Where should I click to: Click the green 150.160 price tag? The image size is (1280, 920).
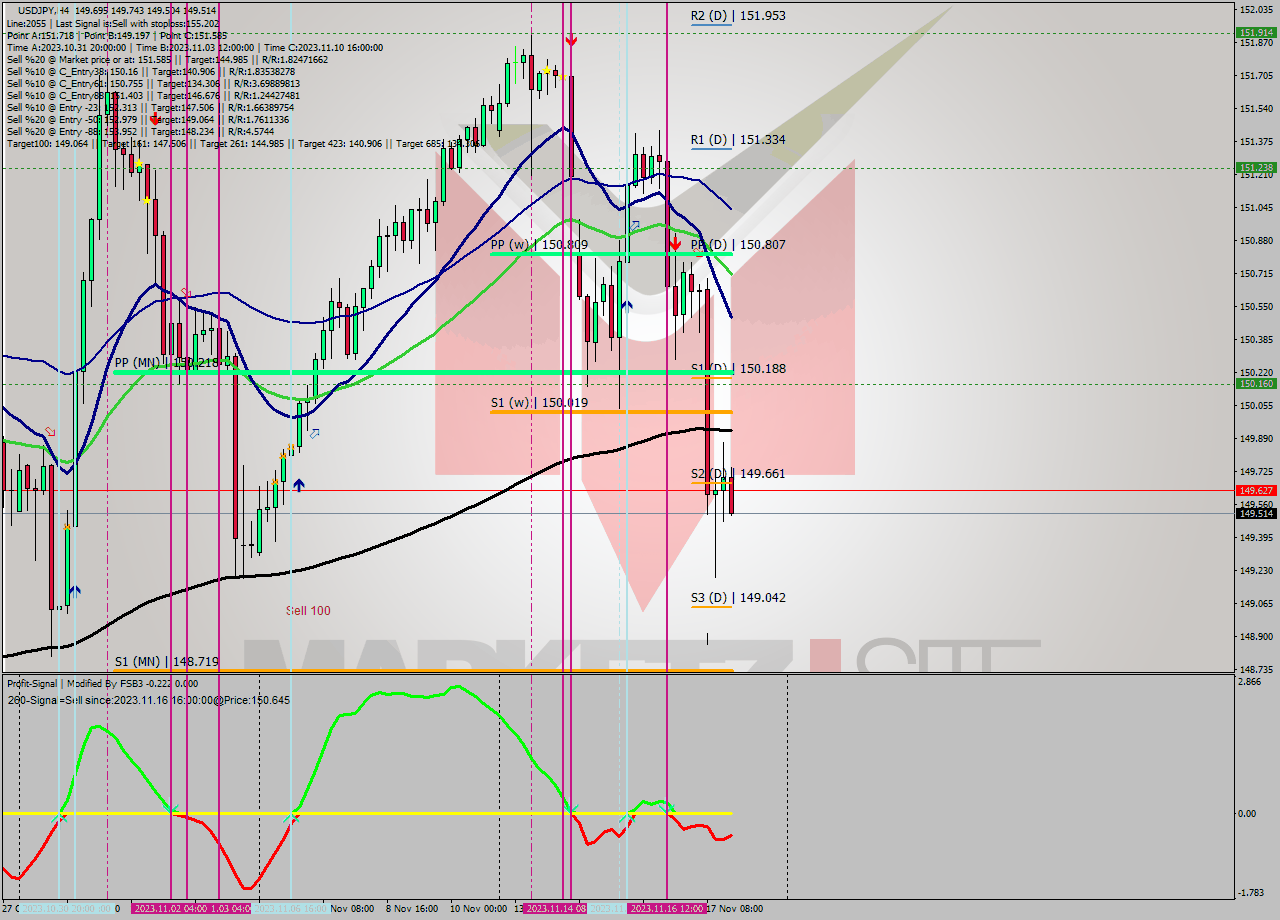coord(1256,384)
